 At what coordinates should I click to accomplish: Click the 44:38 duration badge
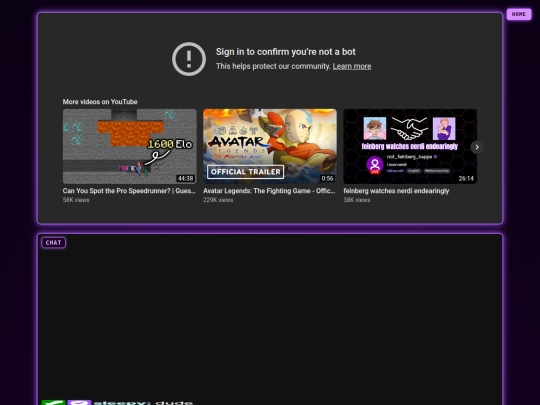pyautogui.click(x=185, y=178)
